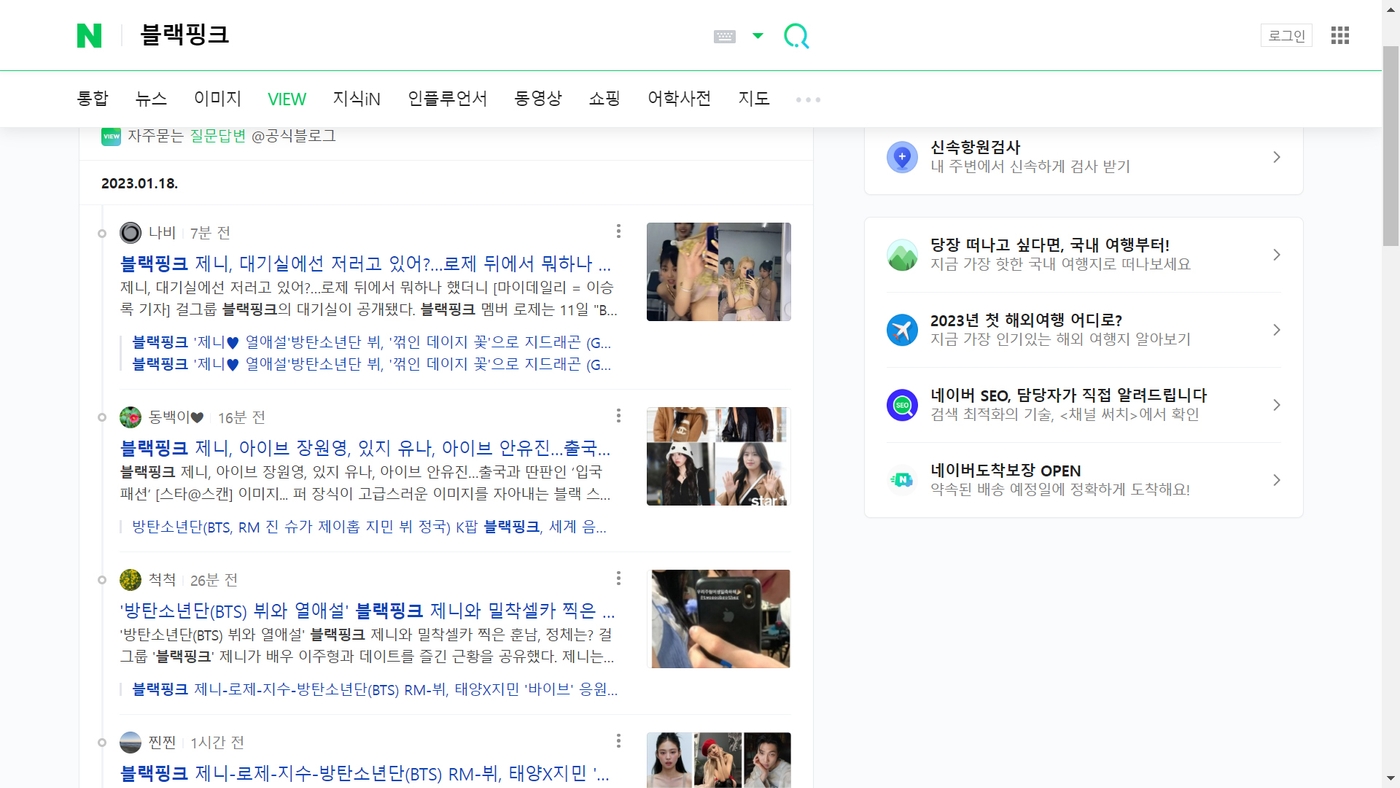
Task: Switch to the 지식iN tab
Action: coord(357,98)
